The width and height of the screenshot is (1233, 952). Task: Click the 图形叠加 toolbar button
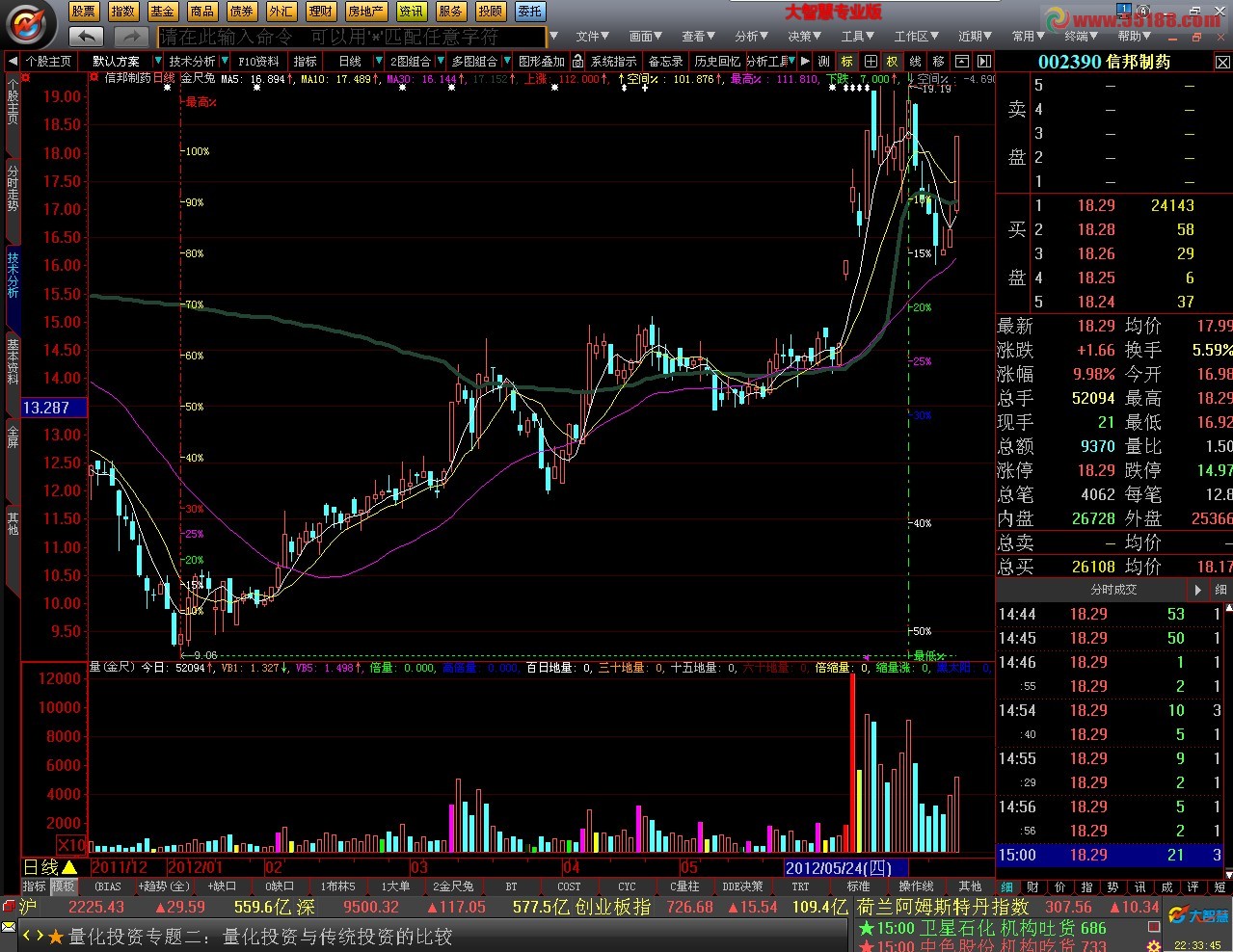pos(542,61)
